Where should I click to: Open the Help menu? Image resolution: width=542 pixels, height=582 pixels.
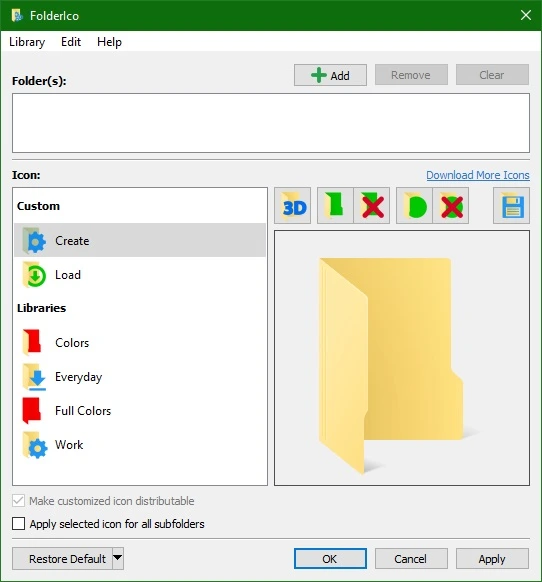click(x=109, y=42)
